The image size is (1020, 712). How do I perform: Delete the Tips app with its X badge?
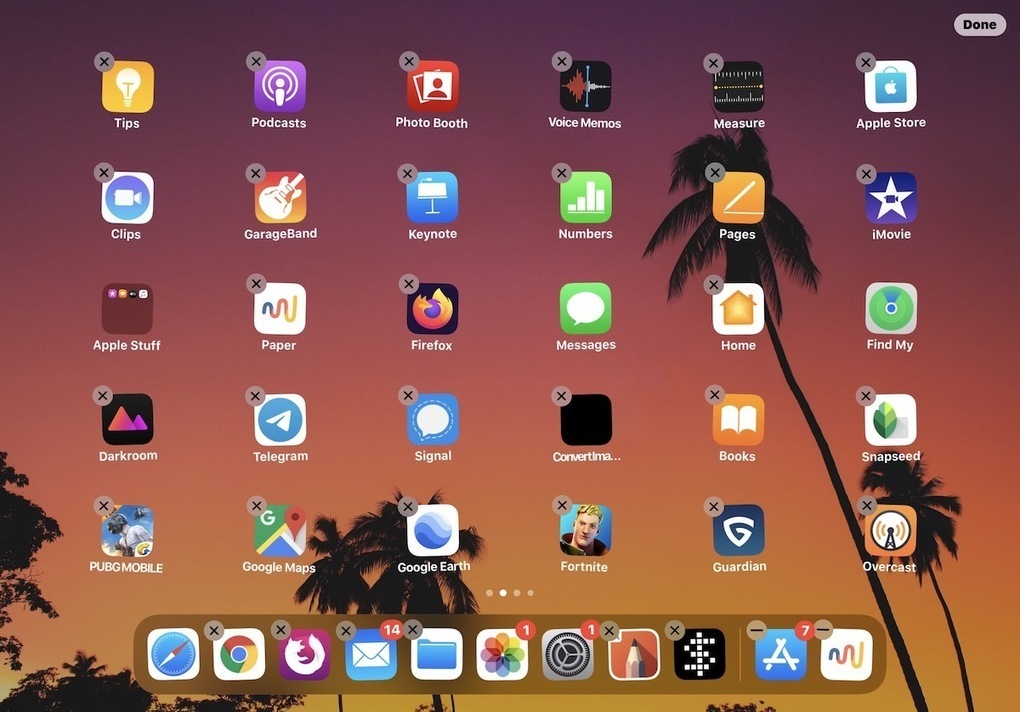click(x=104, y=62)
